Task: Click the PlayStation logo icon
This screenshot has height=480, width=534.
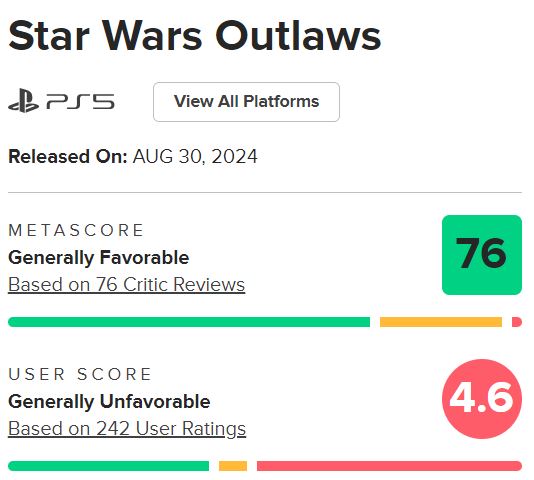Action: pos(23,100)
